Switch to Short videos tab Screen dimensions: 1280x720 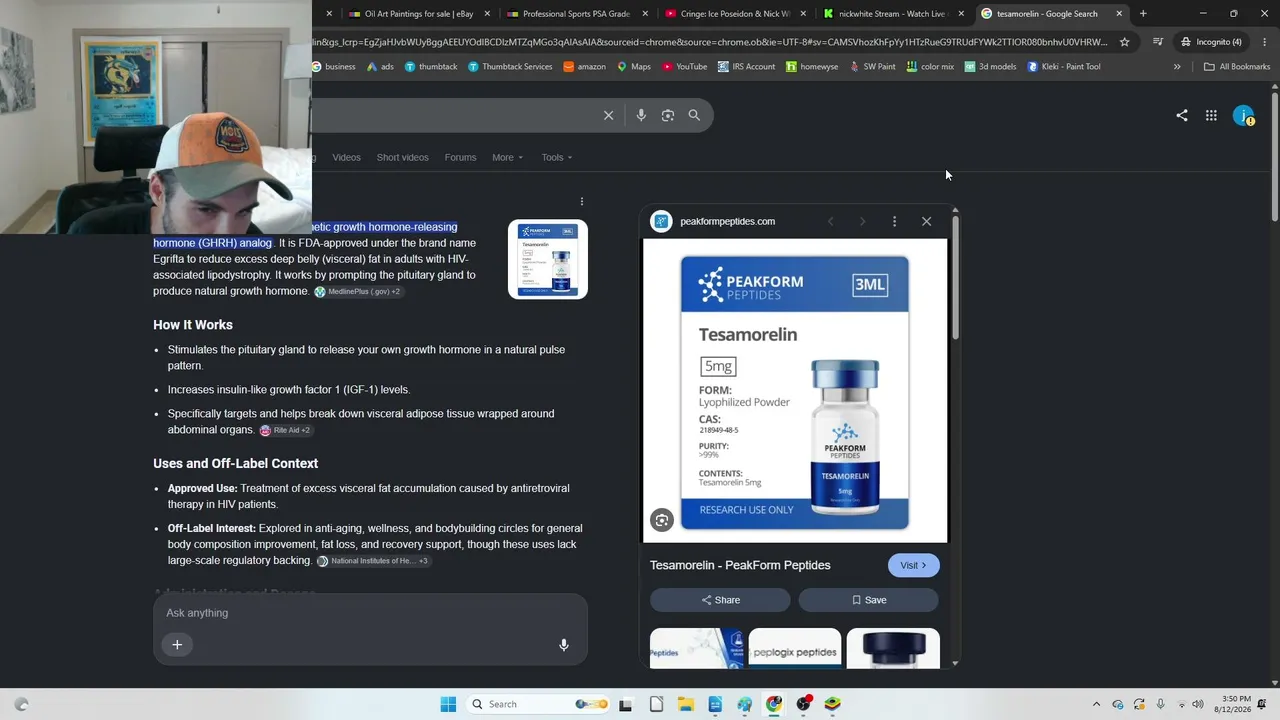pyautogui.click(x=402, y=157)
